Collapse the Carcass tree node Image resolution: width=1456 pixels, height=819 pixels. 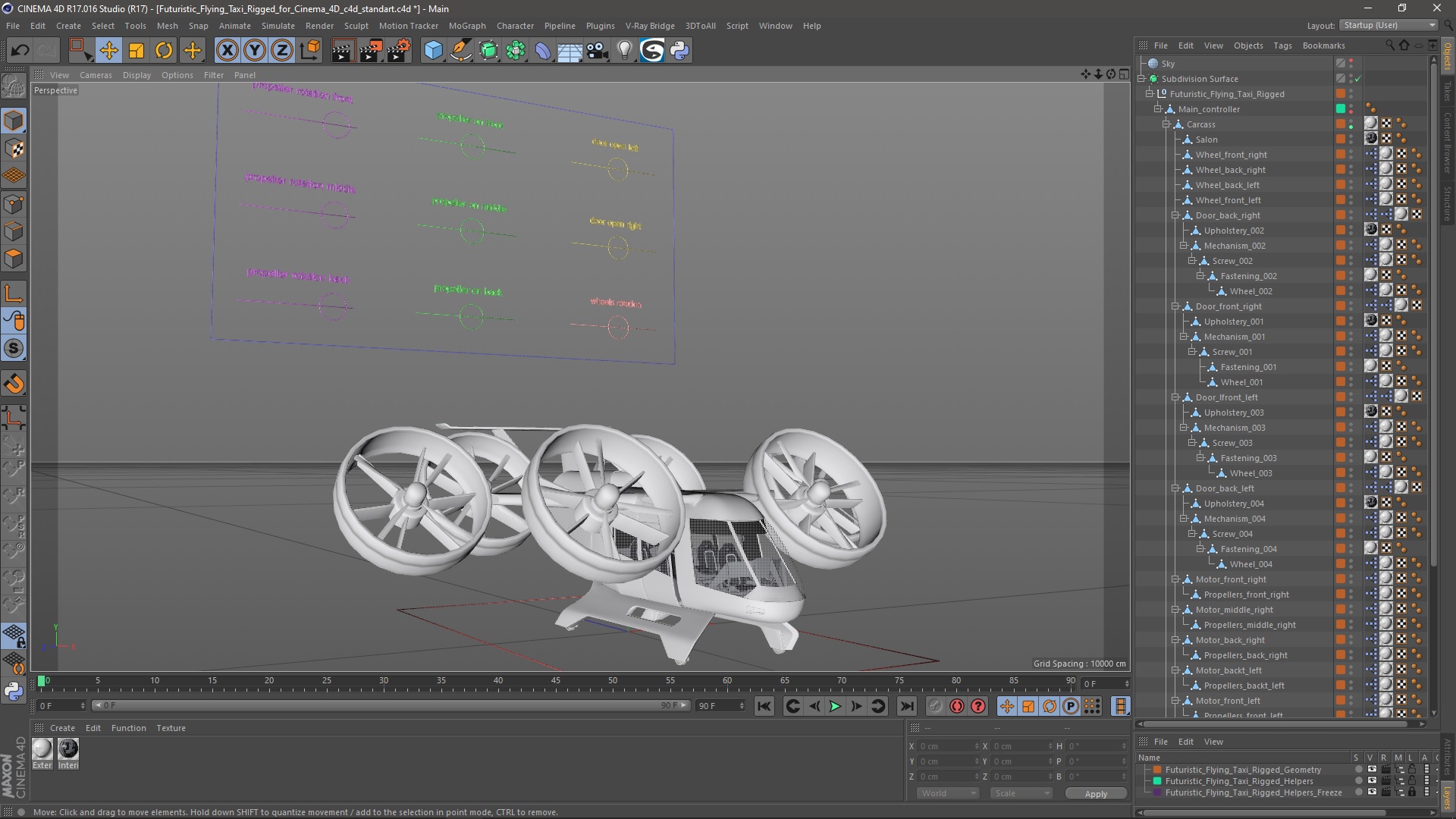click(x=1166, y=124)
